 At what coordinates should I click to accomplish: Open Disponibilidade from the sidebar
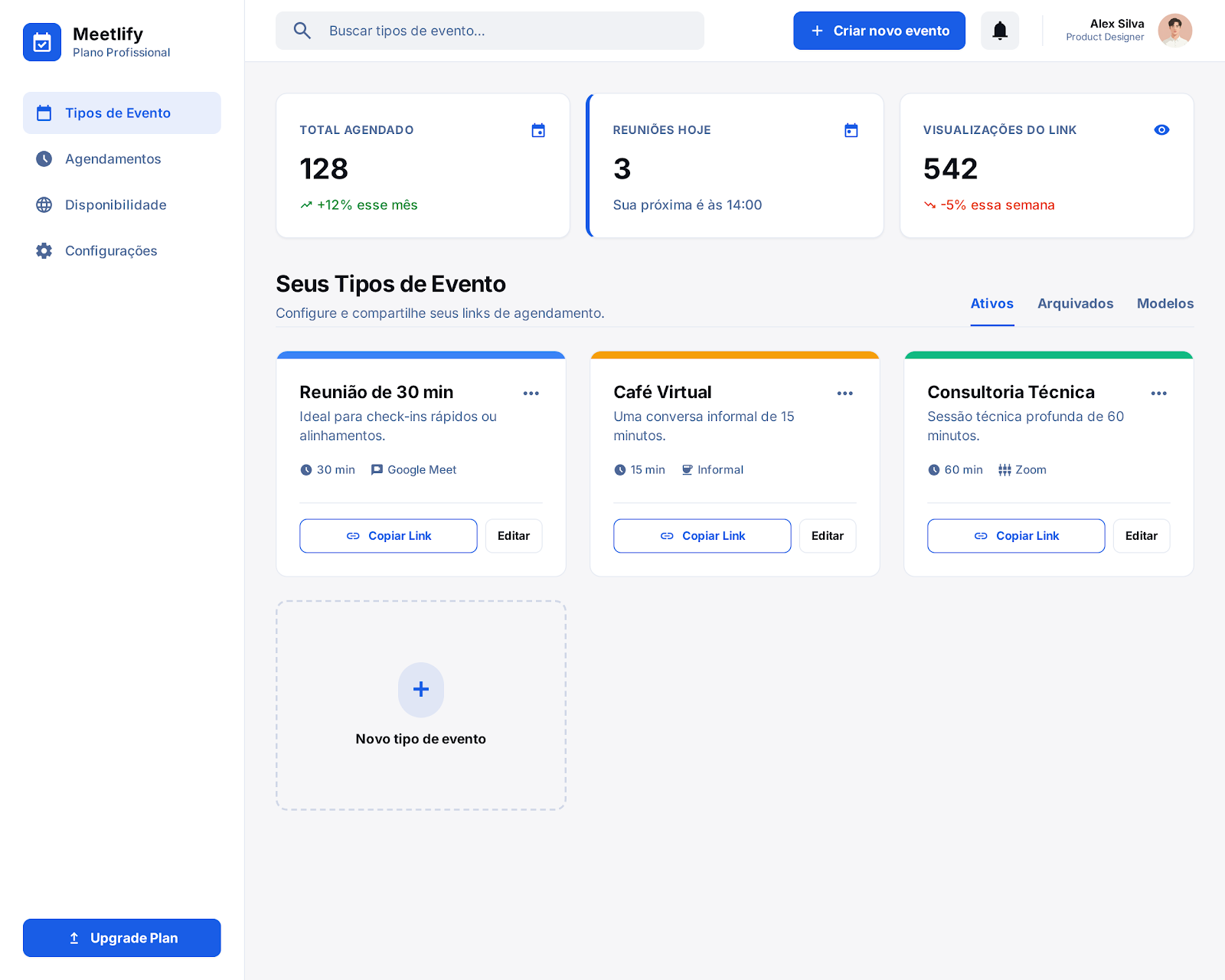pyautogui.click(x=116, y=205)
